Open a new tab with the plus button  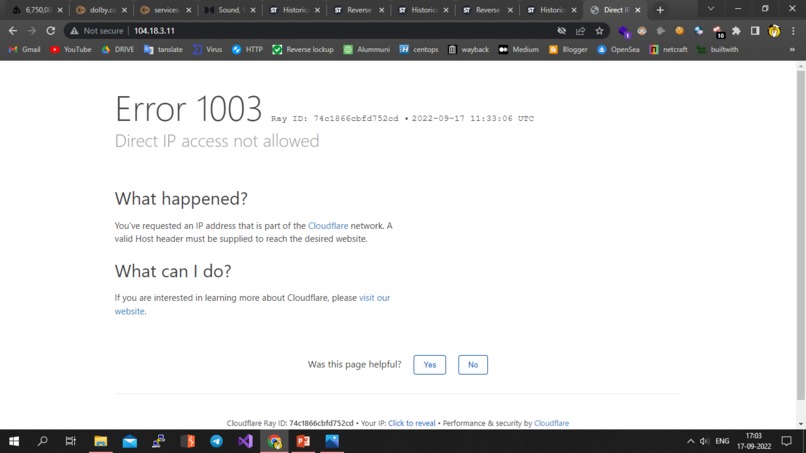click(x=660, y=10)
